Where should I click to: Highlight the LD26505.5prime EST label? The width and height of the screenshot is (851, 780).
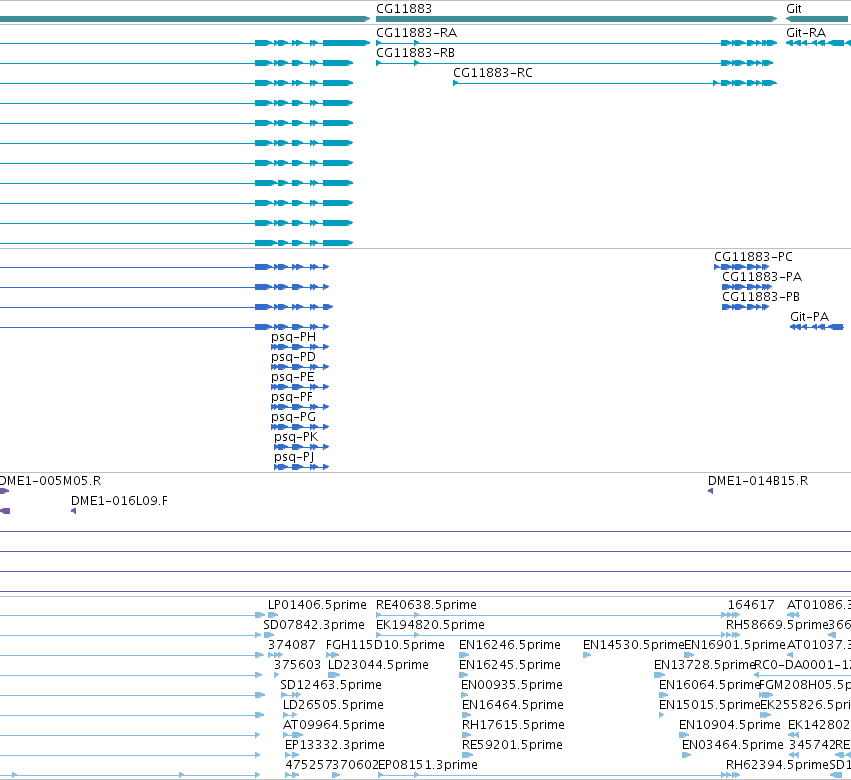pos(333,706)
